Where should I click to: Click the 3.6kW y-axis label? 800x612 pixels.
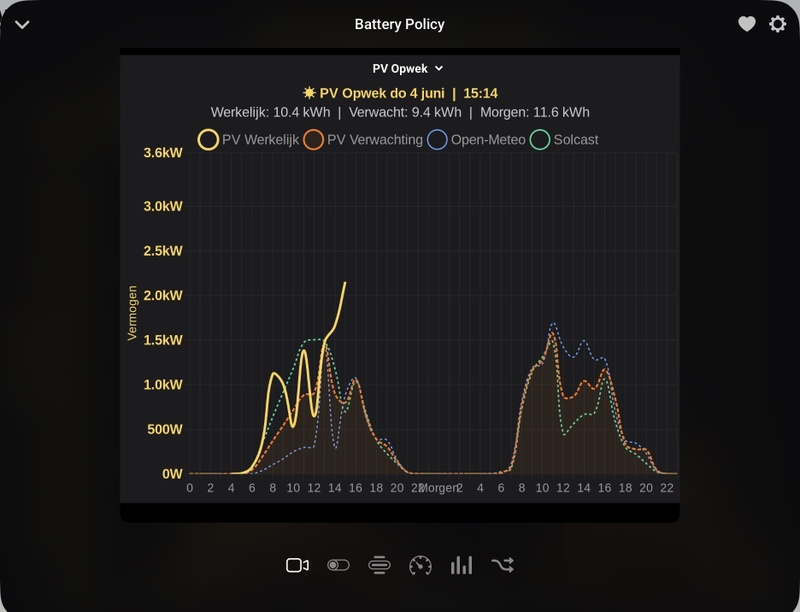click(x=163, y=153)
